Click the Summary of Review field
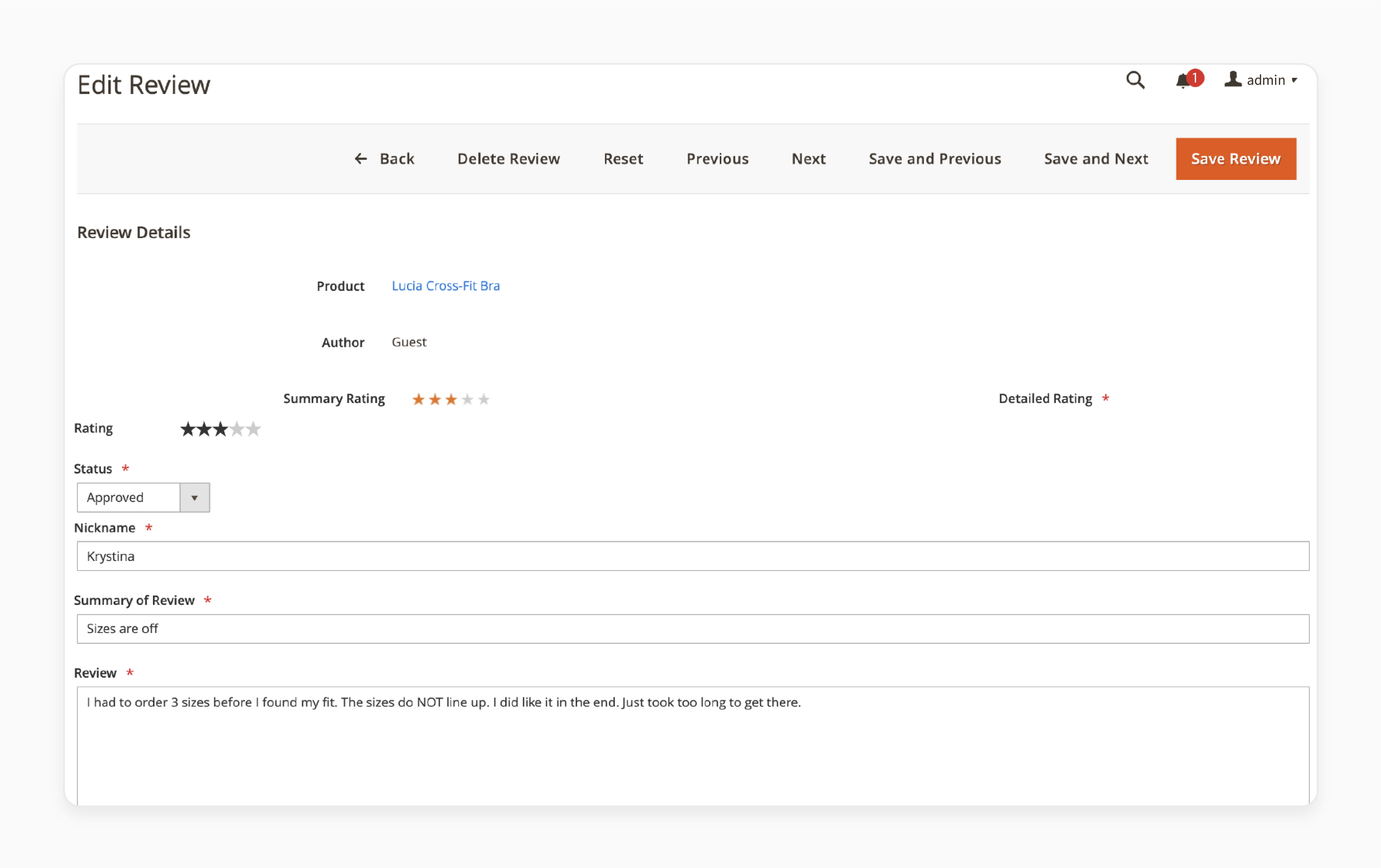1381x868 pixels. [692, 628]
